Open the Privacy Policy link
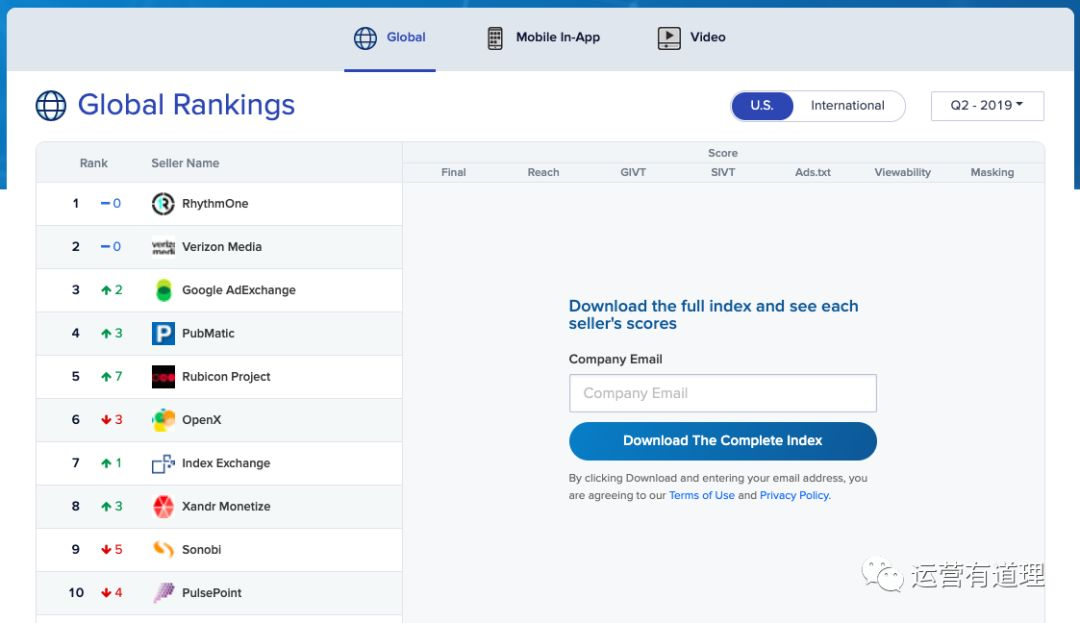1080x623 pixels. click(x=794, y=495)
